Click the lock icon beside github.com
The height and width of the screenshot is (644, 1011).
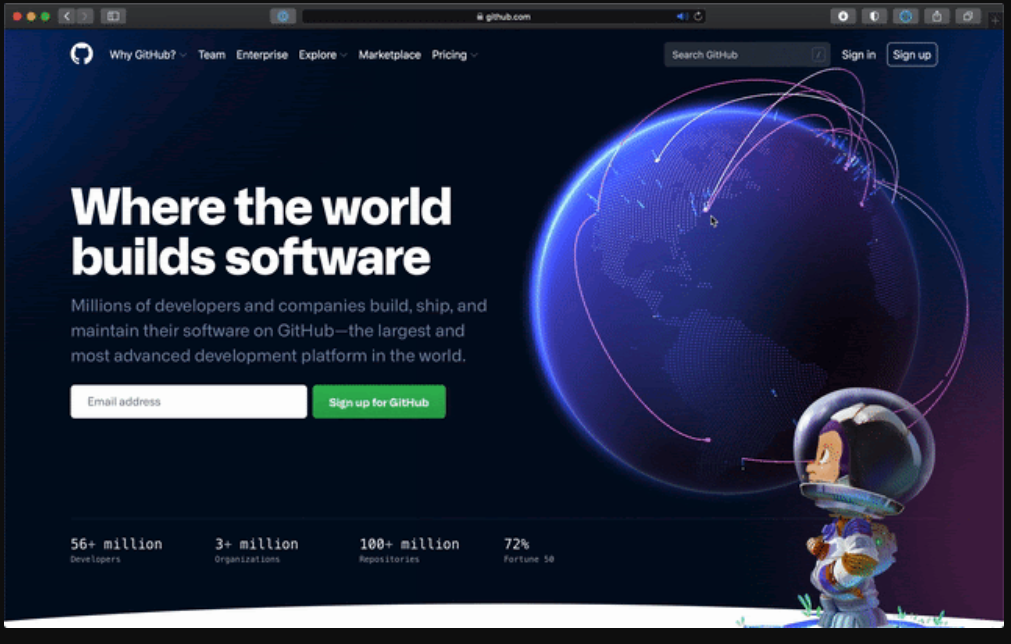click(x=480, y=17)
